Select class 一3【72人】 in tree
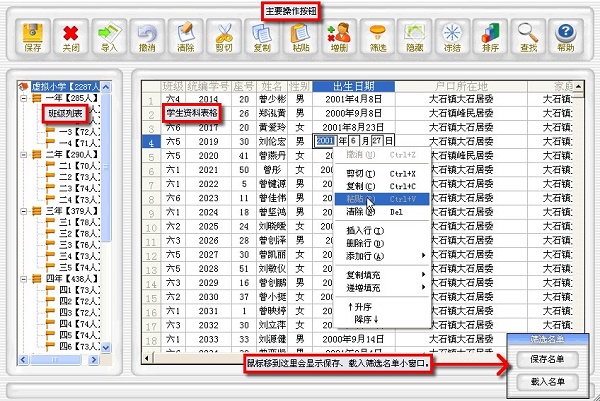 coord(79,132)
